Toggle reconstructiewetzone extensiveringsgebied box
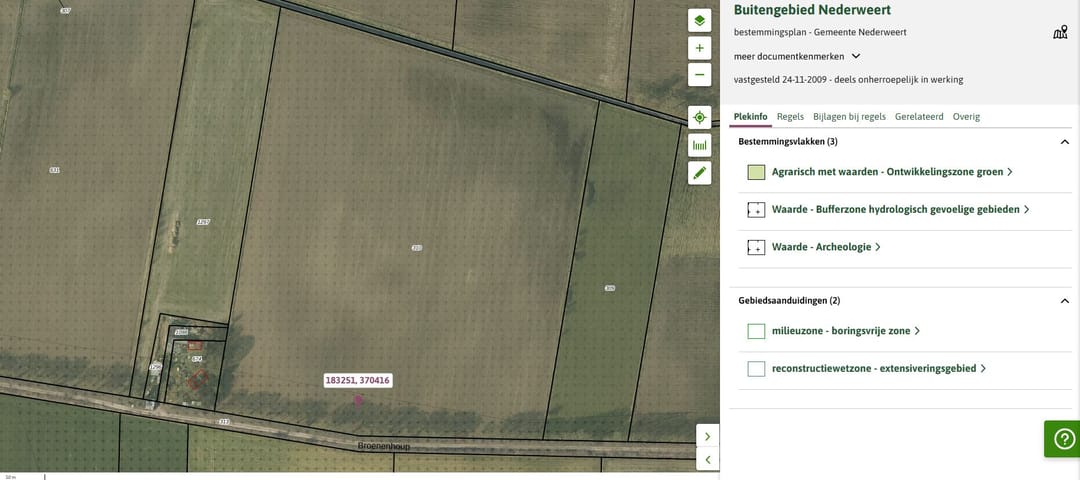 (x=756, y=369)
